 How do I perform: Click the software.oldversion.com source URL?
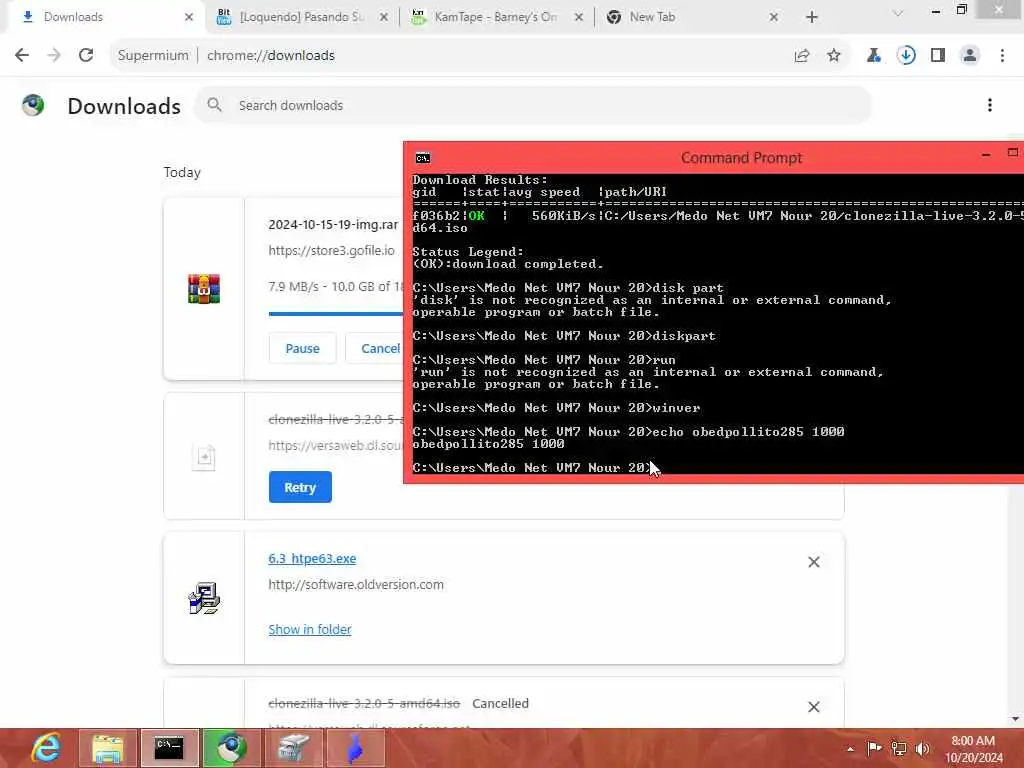(x=356, y=584)
